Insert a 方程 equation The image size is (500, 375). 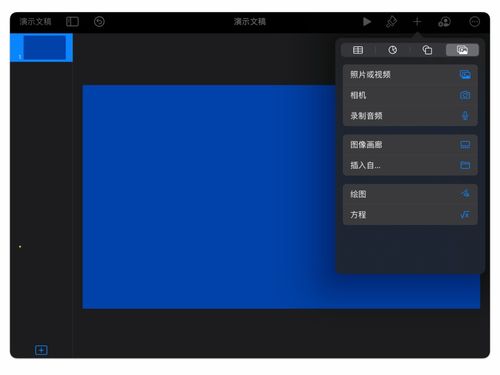tap(410, 215)
